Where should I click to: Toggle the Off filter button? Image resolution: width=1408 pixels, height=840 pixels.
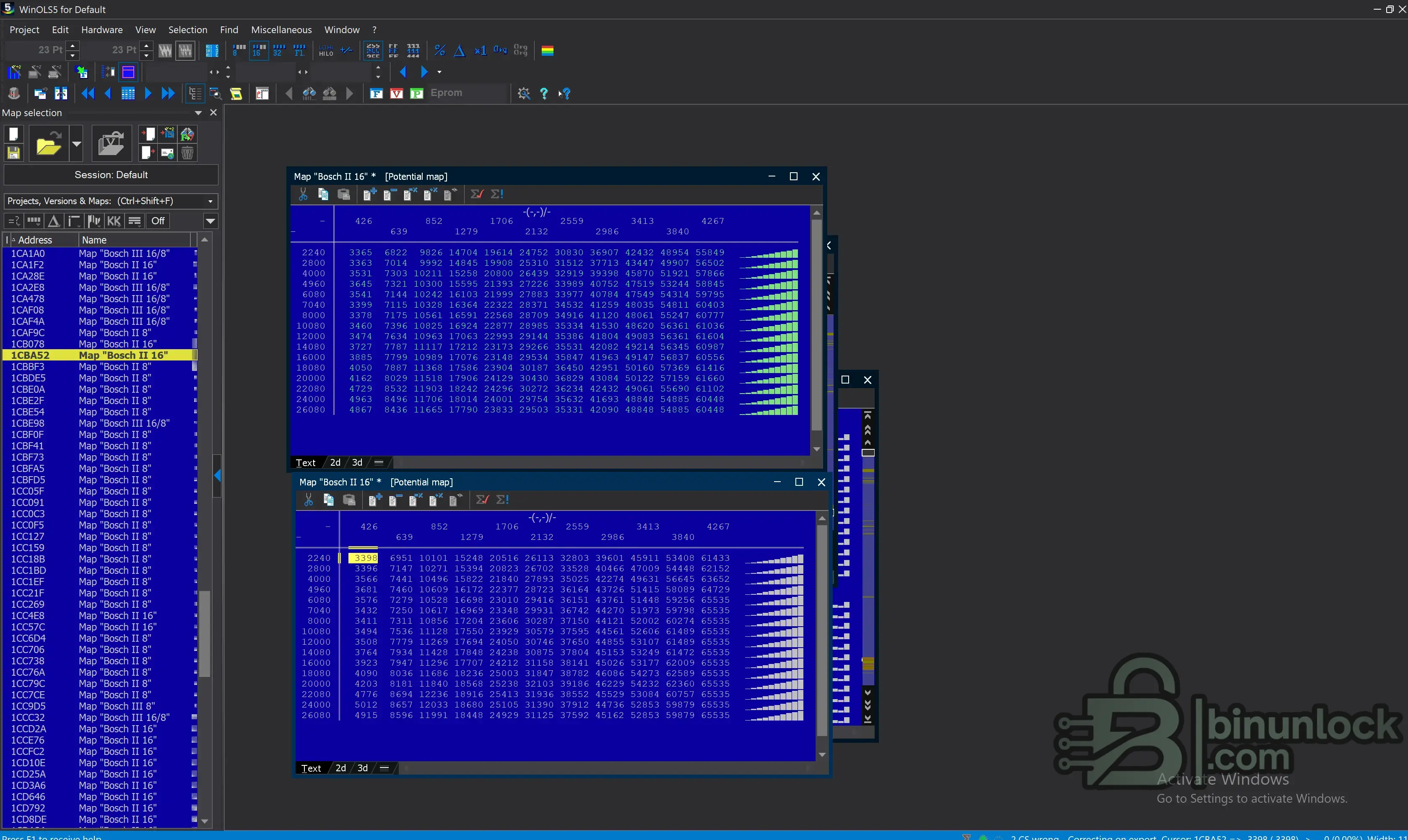pos(158,221)
